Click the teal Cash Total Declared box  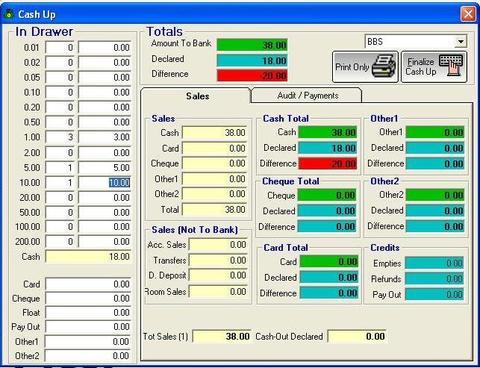pos(327,148)
